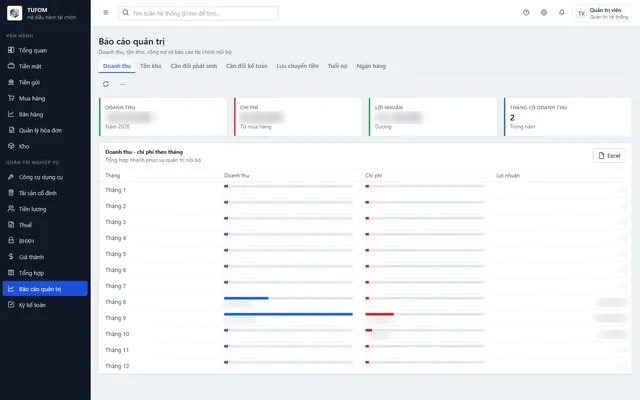Click the refresh icon below the tabs
The height and width of the screenshot is (400, 640).
106,84
